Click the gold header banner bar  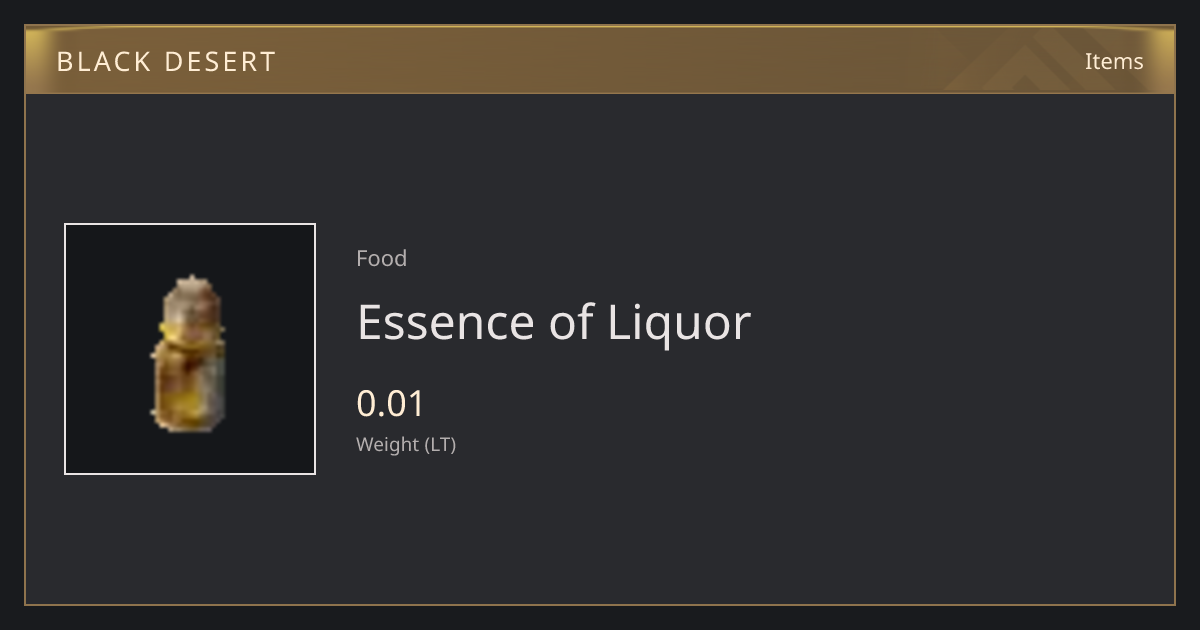(x=600, y=60)
